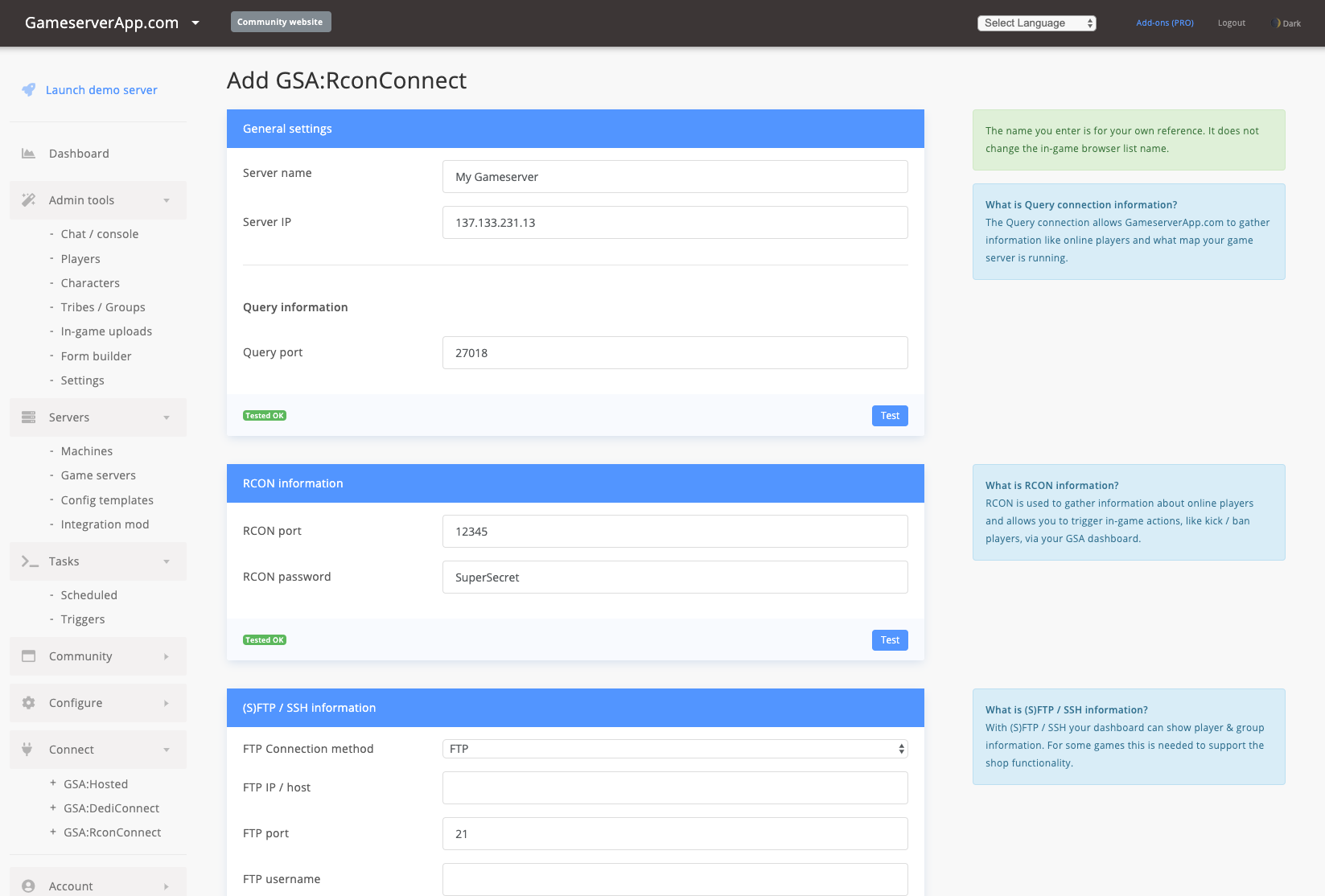1325x896 pixels.
Task: Click the Admin tools wand icon
Action: 28,200
